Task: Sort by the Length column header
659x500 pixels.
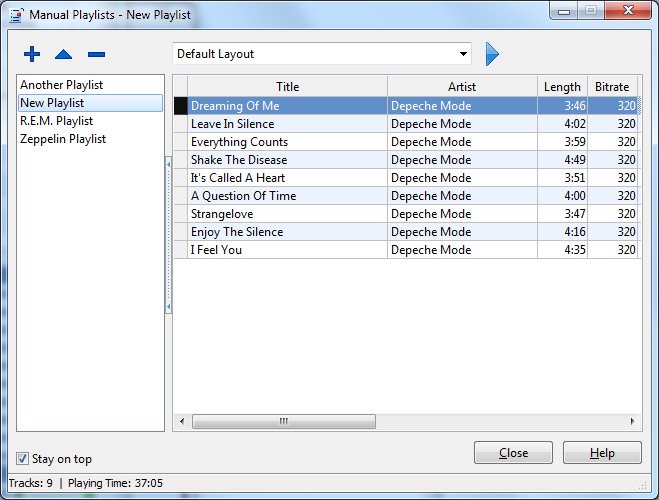Action: click(562, 87)
